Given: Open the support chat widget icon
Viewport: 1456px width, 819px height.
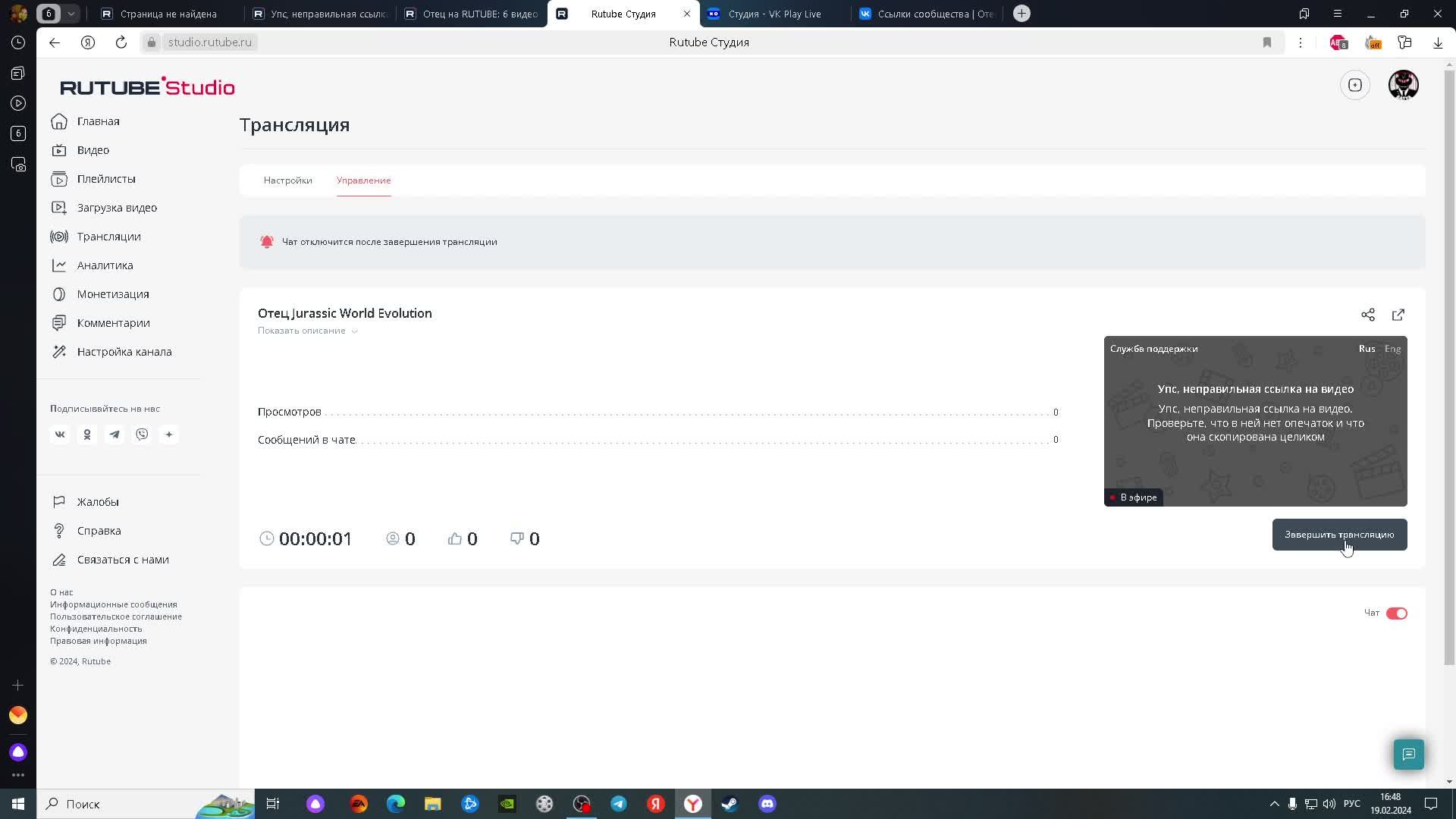Looking at the screenshot, I should click(1408, 754).
